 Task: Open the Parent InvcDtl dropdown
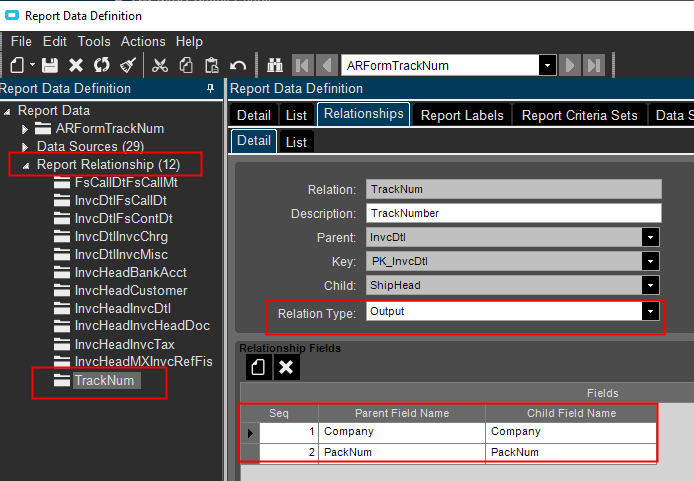tap(651, 237)
